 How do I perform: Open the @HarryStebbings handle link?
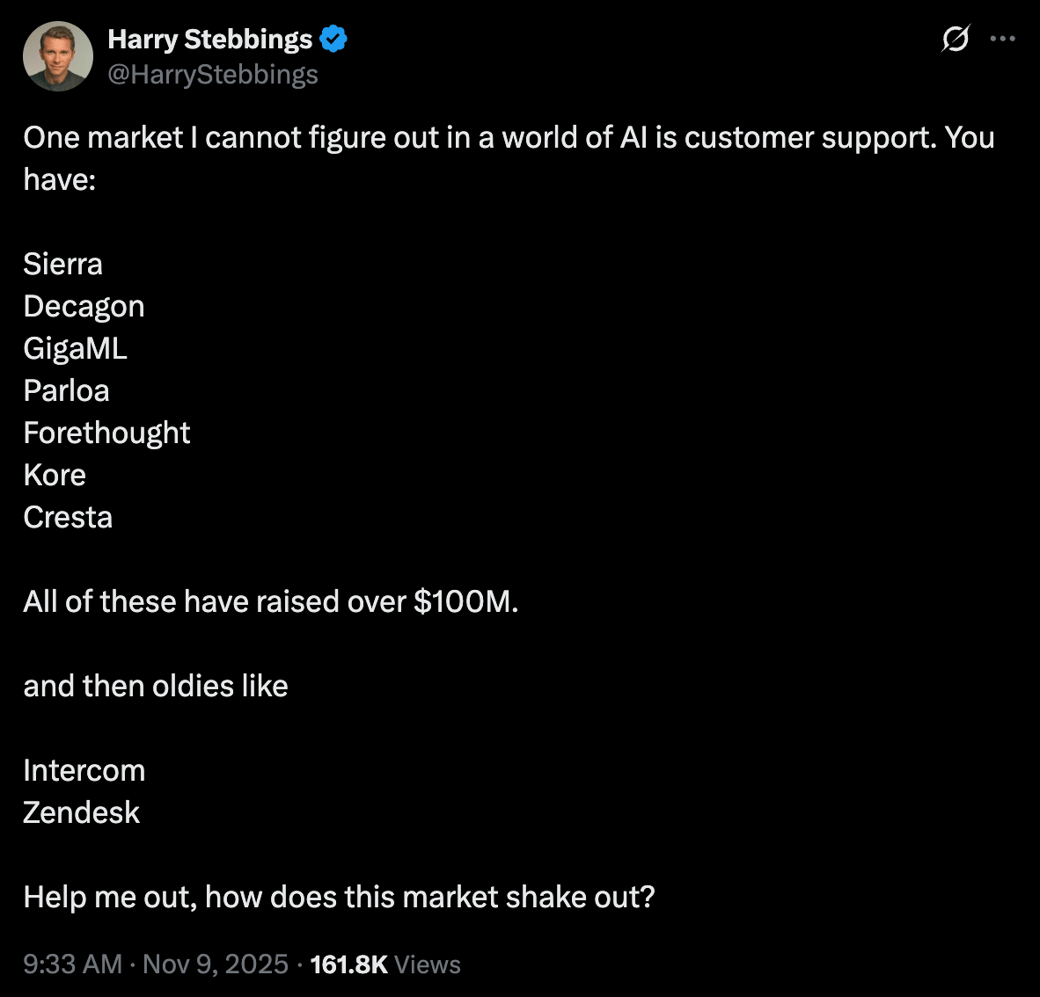[212, 74]
